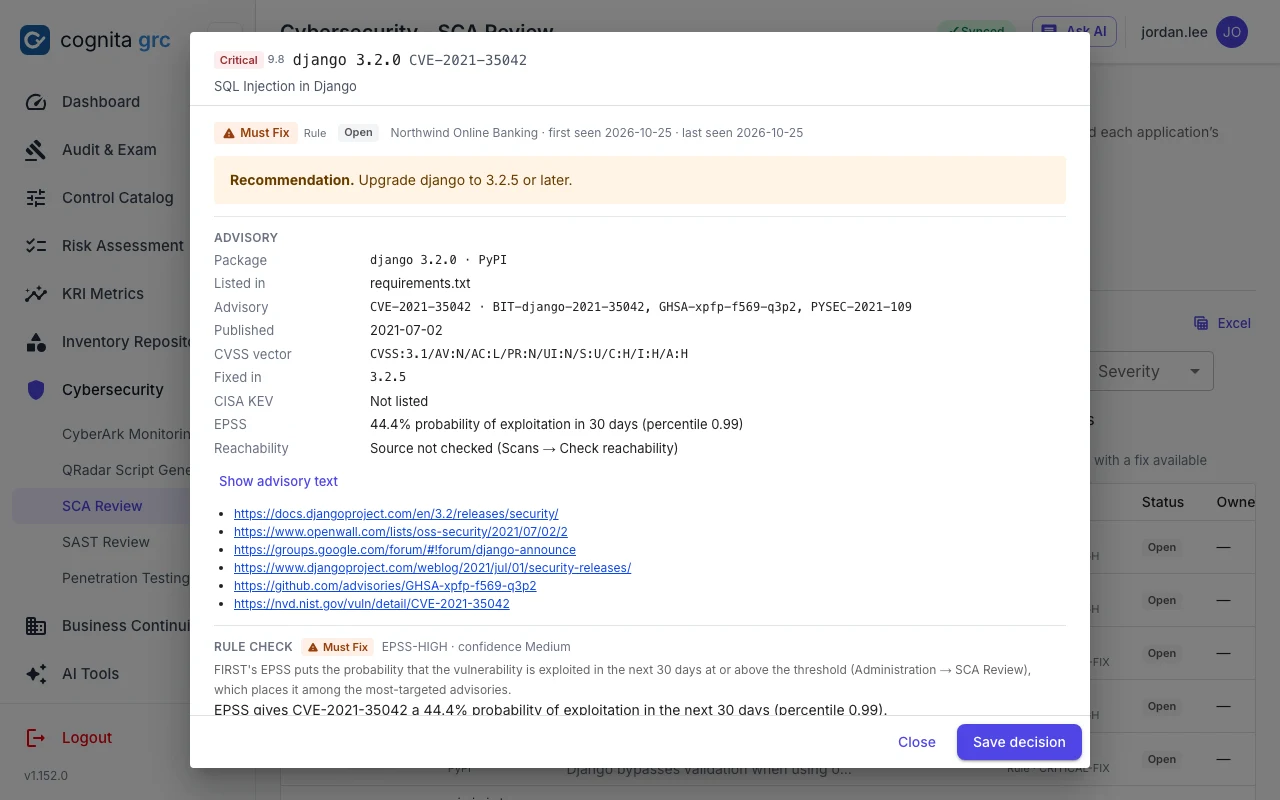Click the Cognita GRC logo icon
The height and width of the screenshot is (800, 1280).
click(x=35, y=40)
